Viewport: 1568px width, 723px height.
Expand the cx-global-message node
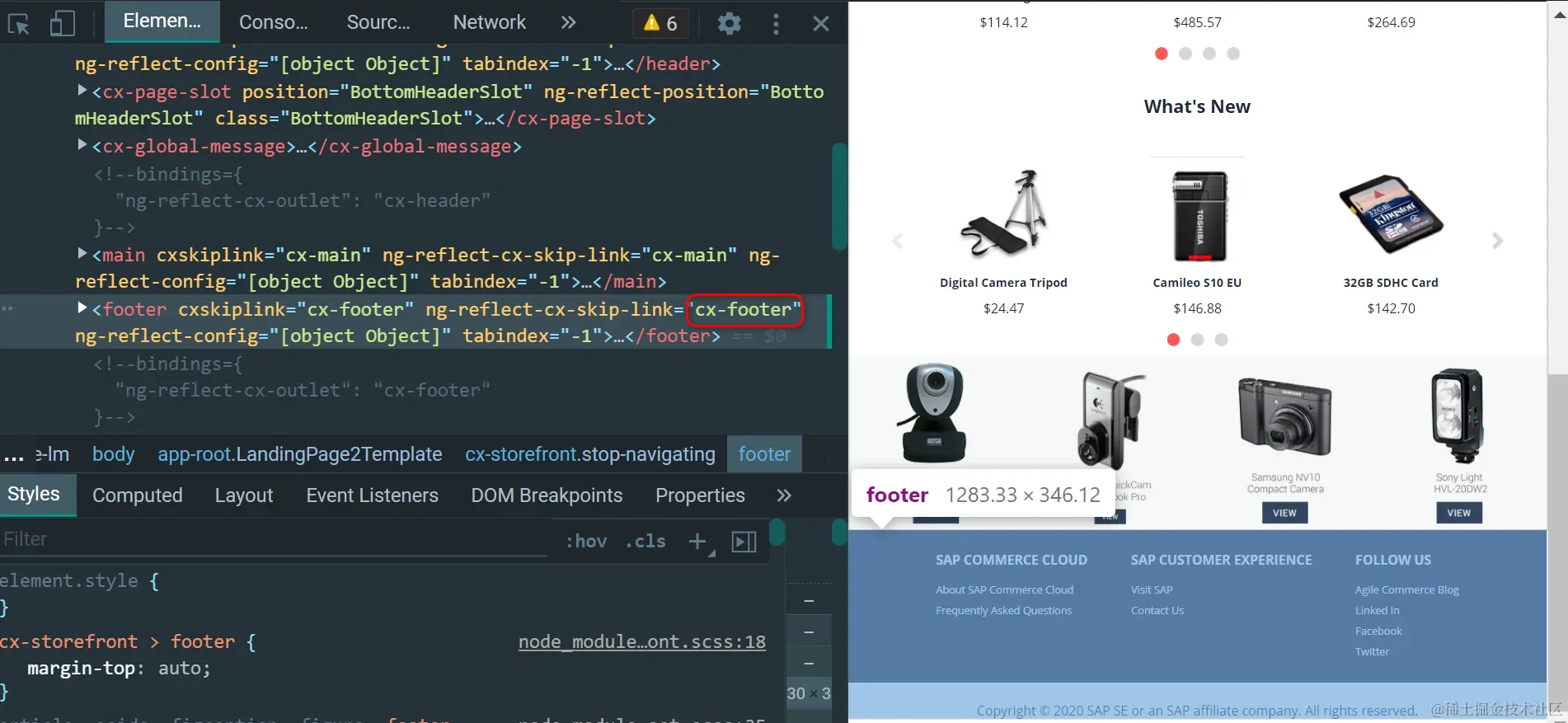(82, 144)
